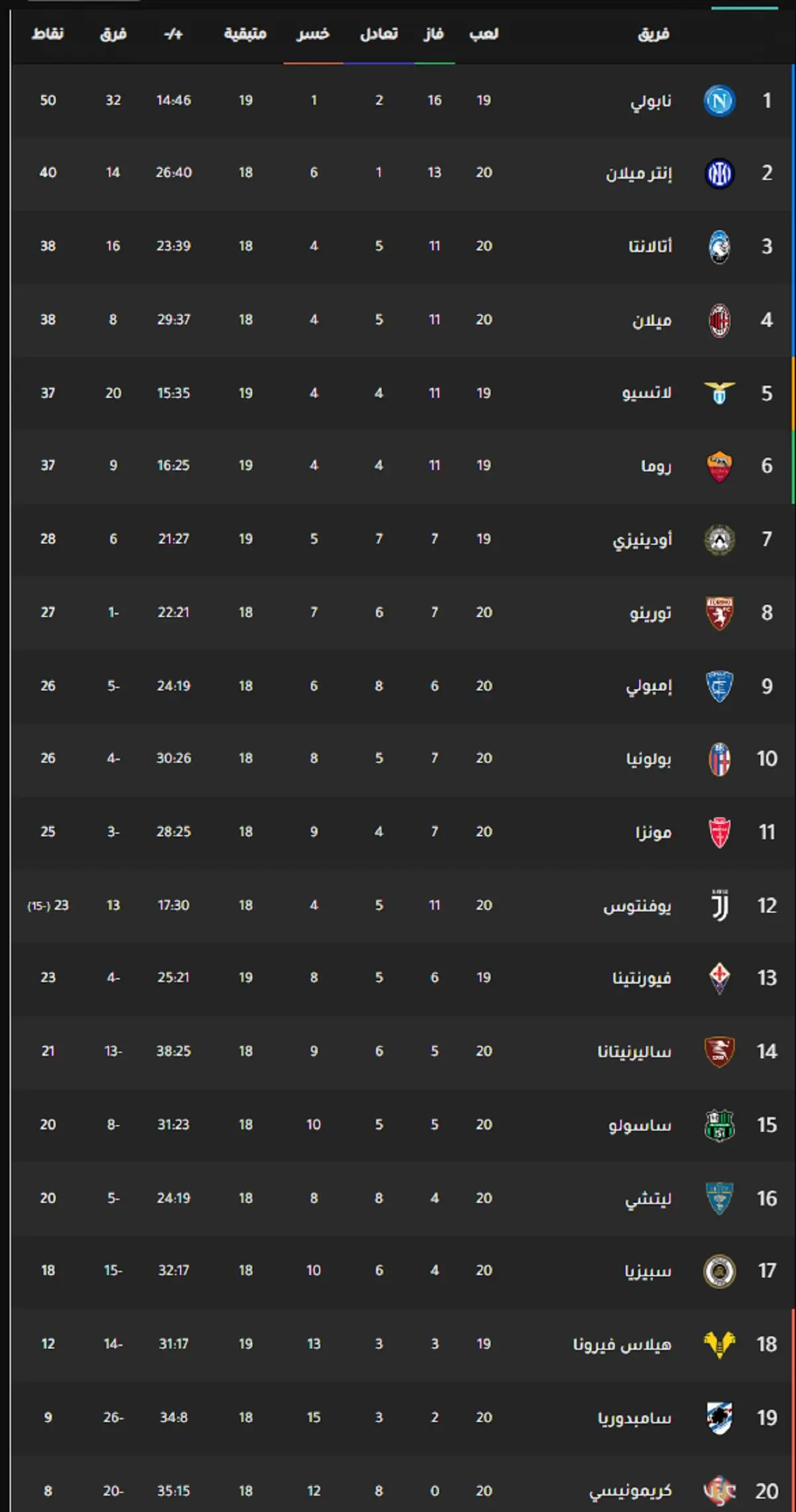Open the Hellas Verona logo
The image size is (796, 1512).
[720, 1344]
